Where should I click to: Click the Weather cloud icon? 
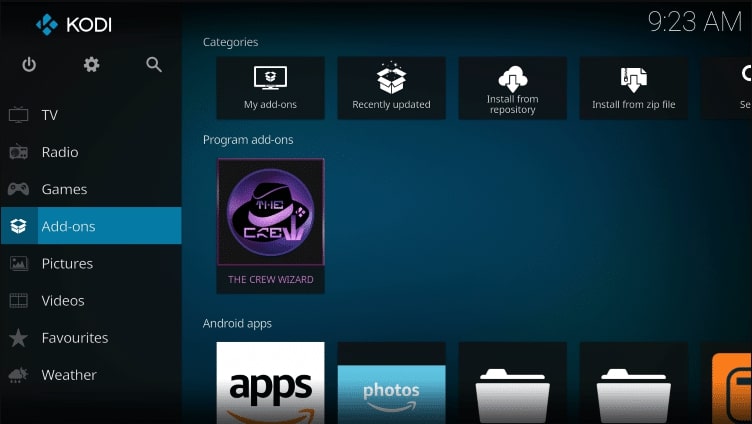(18, 375)
